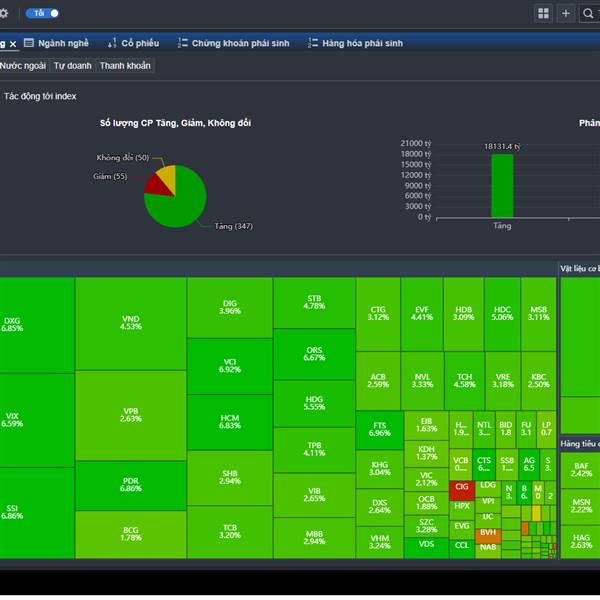Switch to Cổ phiếu tab
The height and width of the screenshot is (600, 600).
click(x=133, y=43)
